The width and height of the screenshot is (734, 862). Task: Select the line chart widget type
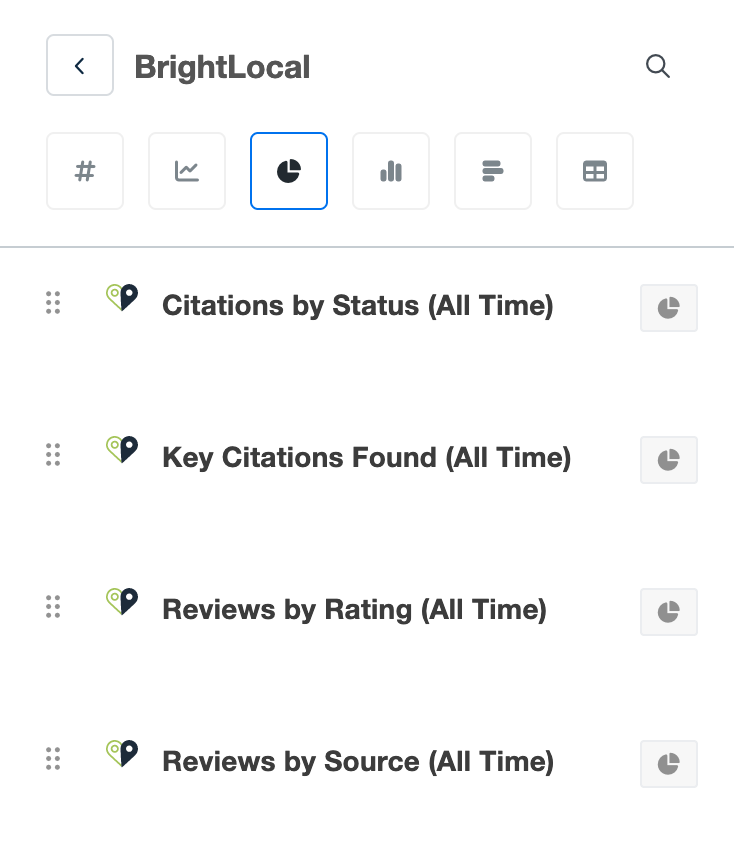[187, 171]
